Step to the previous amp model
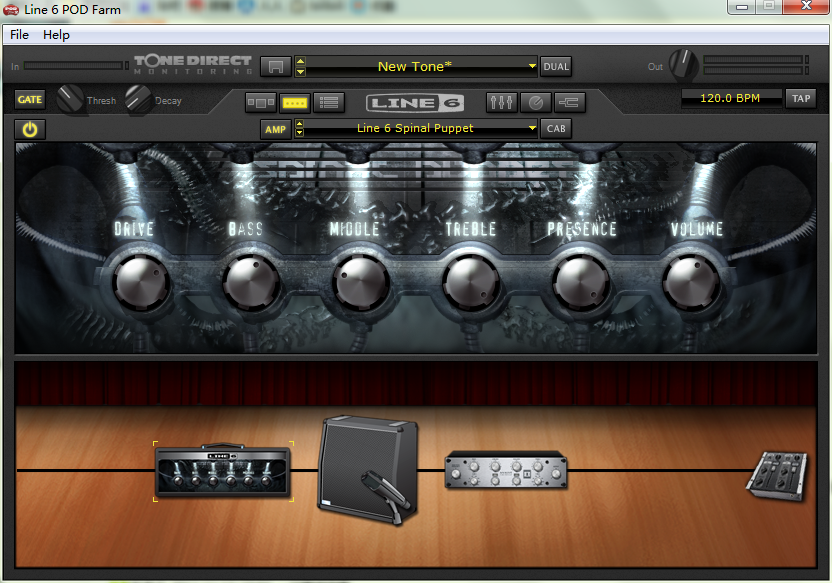The image size is (832, 583). (x=299, y=124)
